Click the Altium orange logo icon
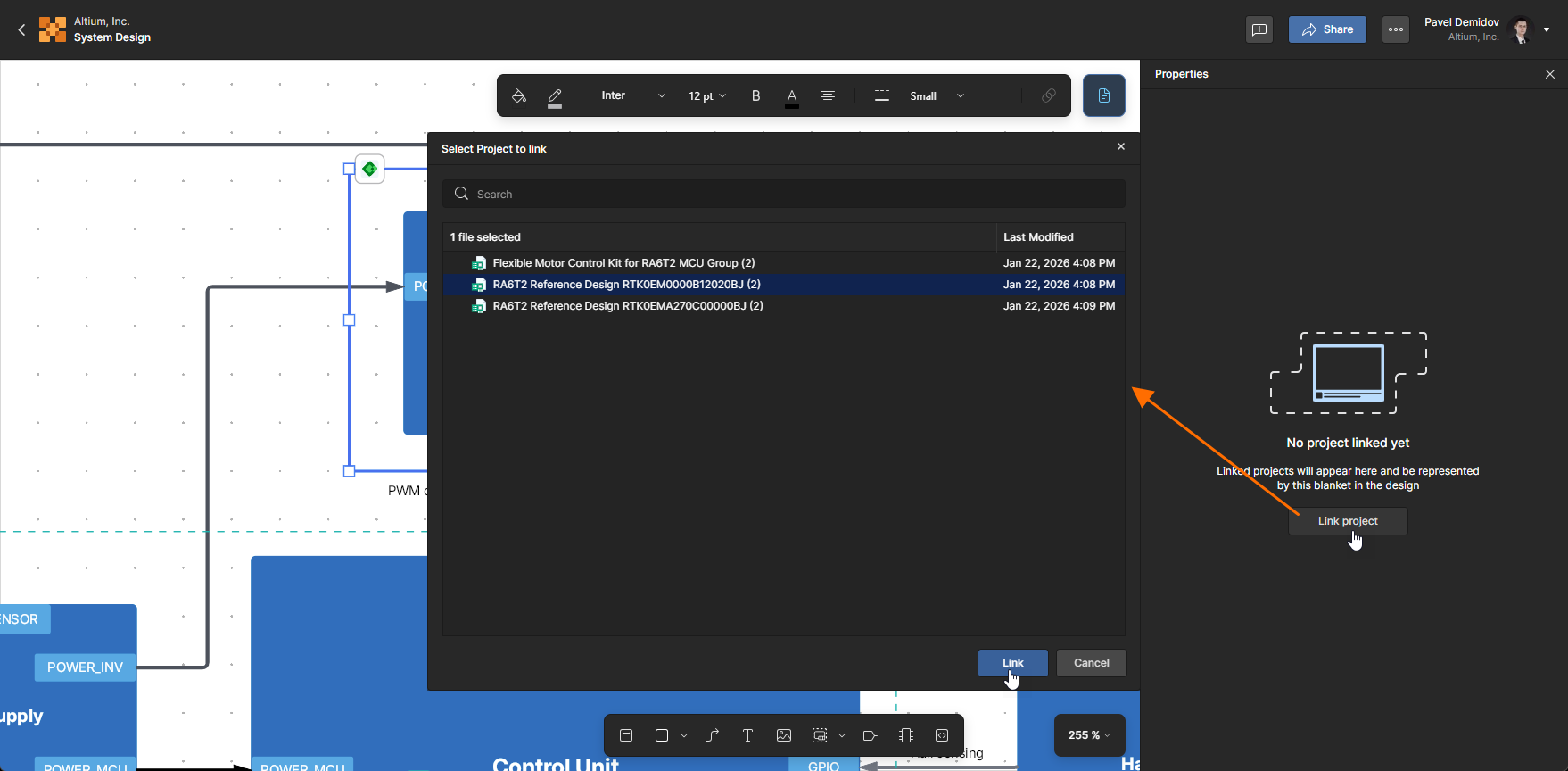 point(53,29)
